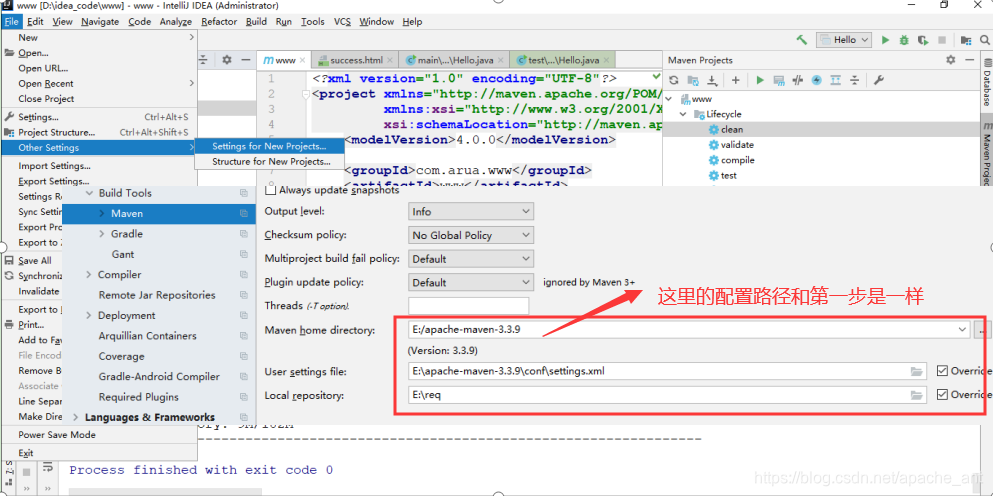
Task: Browse button for Maven home directory
Action: pos(982,329)
